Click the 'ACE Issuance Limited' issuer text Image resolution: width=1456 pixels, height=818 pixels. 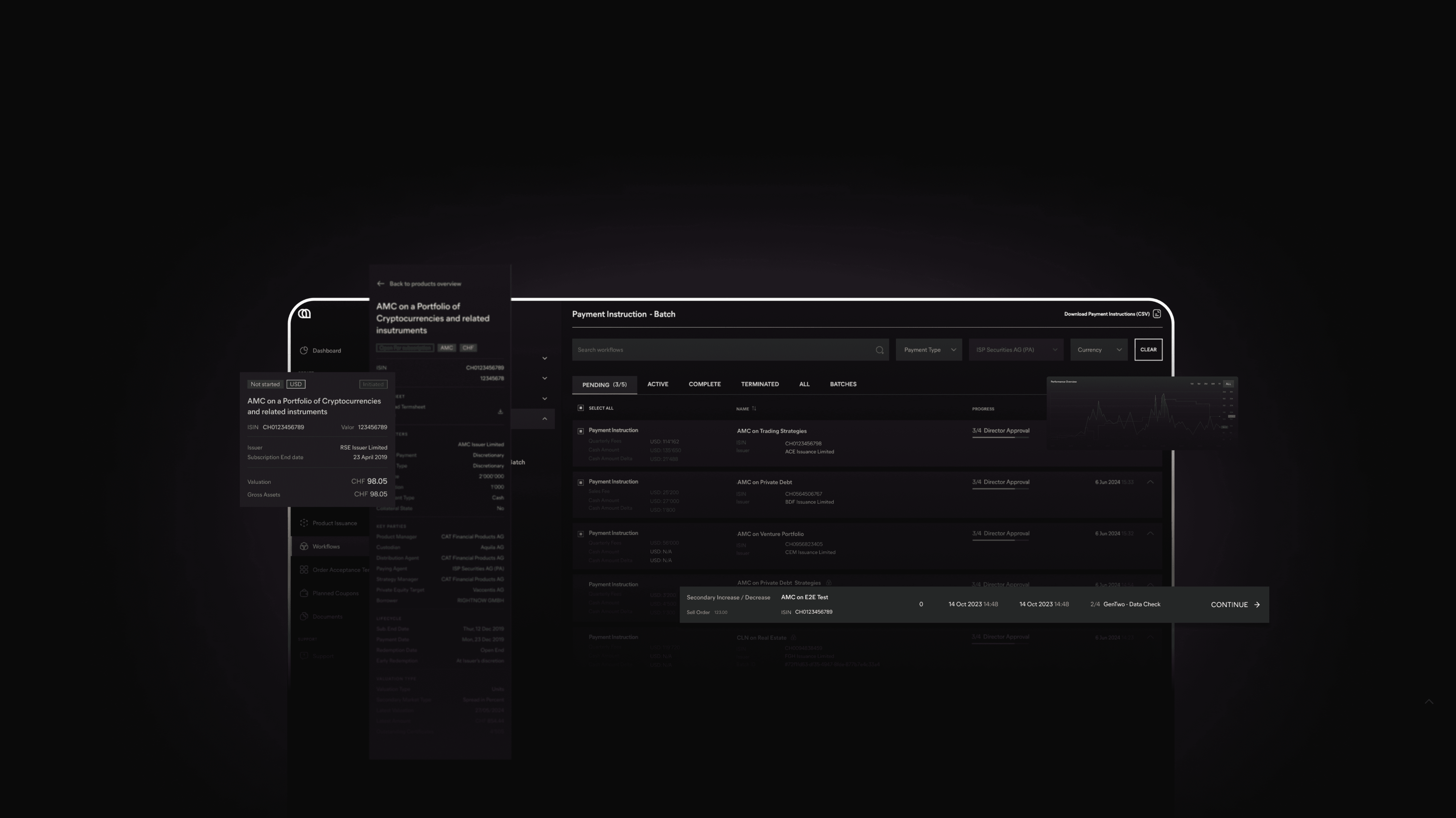(809, 452)
